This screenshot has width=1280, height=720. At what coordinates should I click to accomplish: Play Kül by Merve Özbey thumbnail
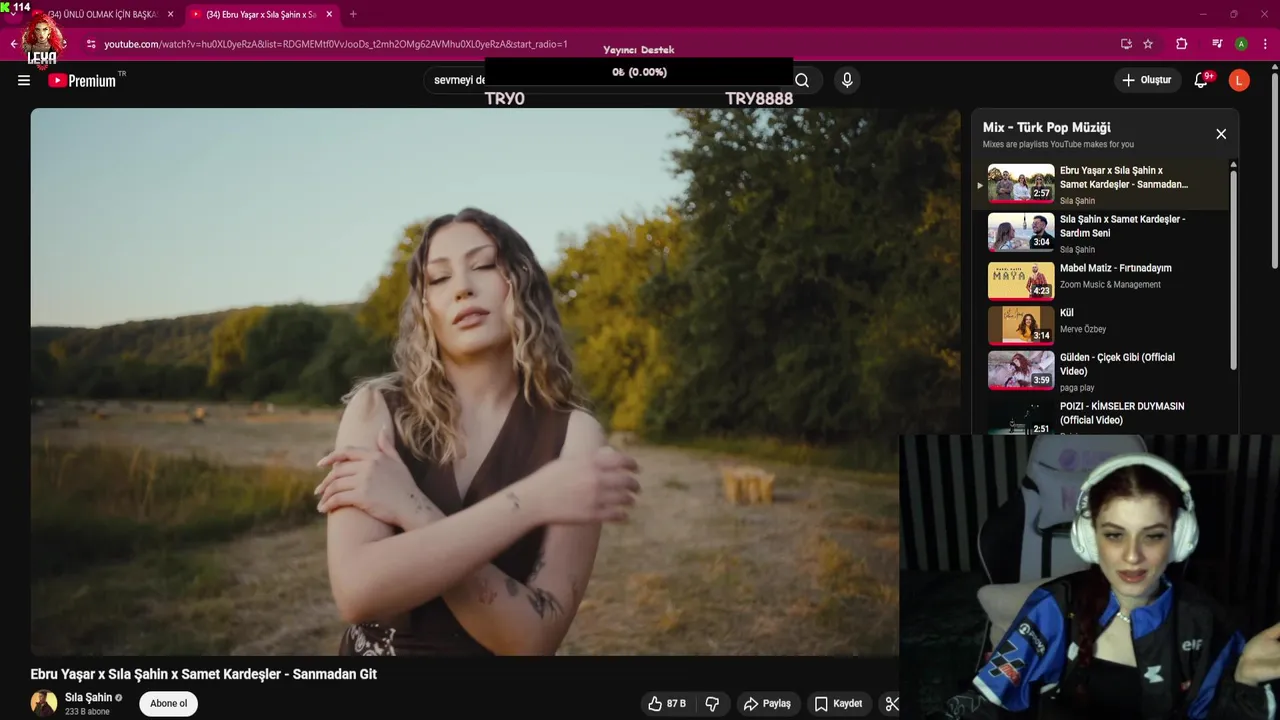pos(1021,325)
